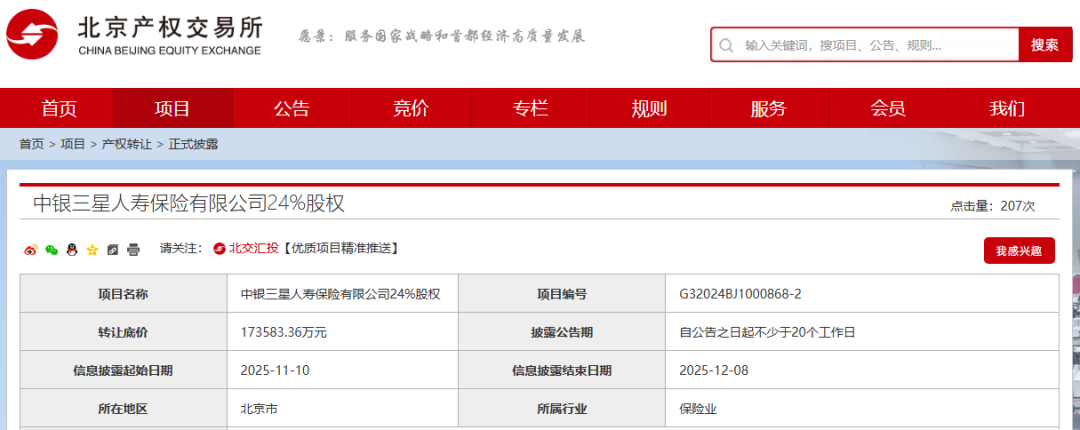Click the yellow star favorite icon
Screen dimensions: 1080x430
click(92, 249)
